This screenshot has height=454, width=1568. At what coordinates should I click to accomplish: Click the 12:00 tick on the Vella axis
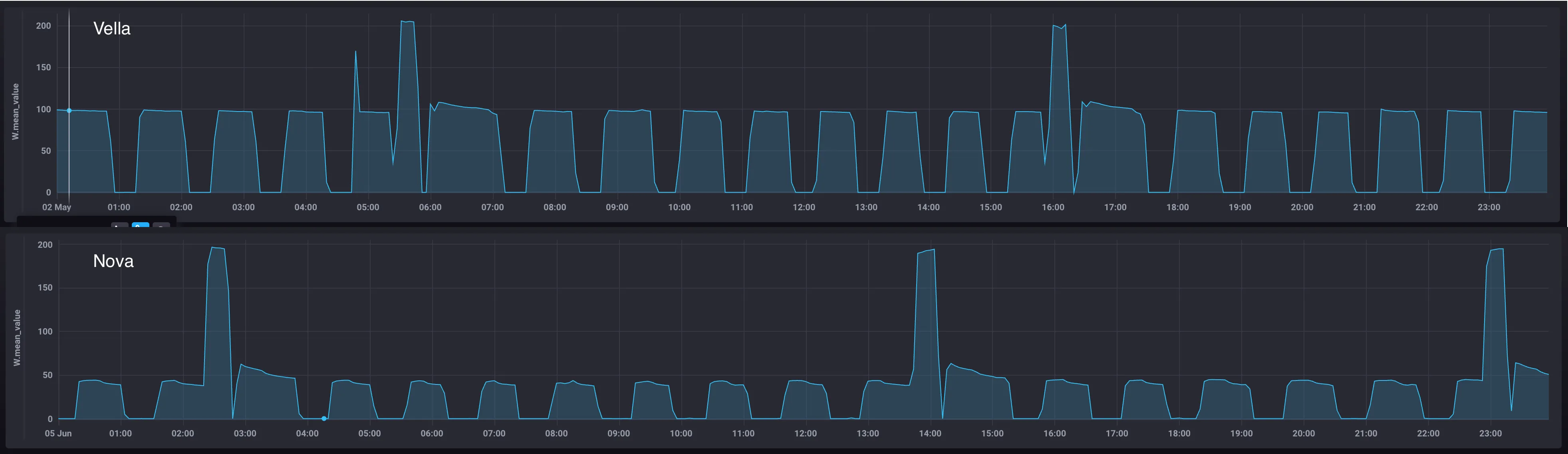[804, 207]
